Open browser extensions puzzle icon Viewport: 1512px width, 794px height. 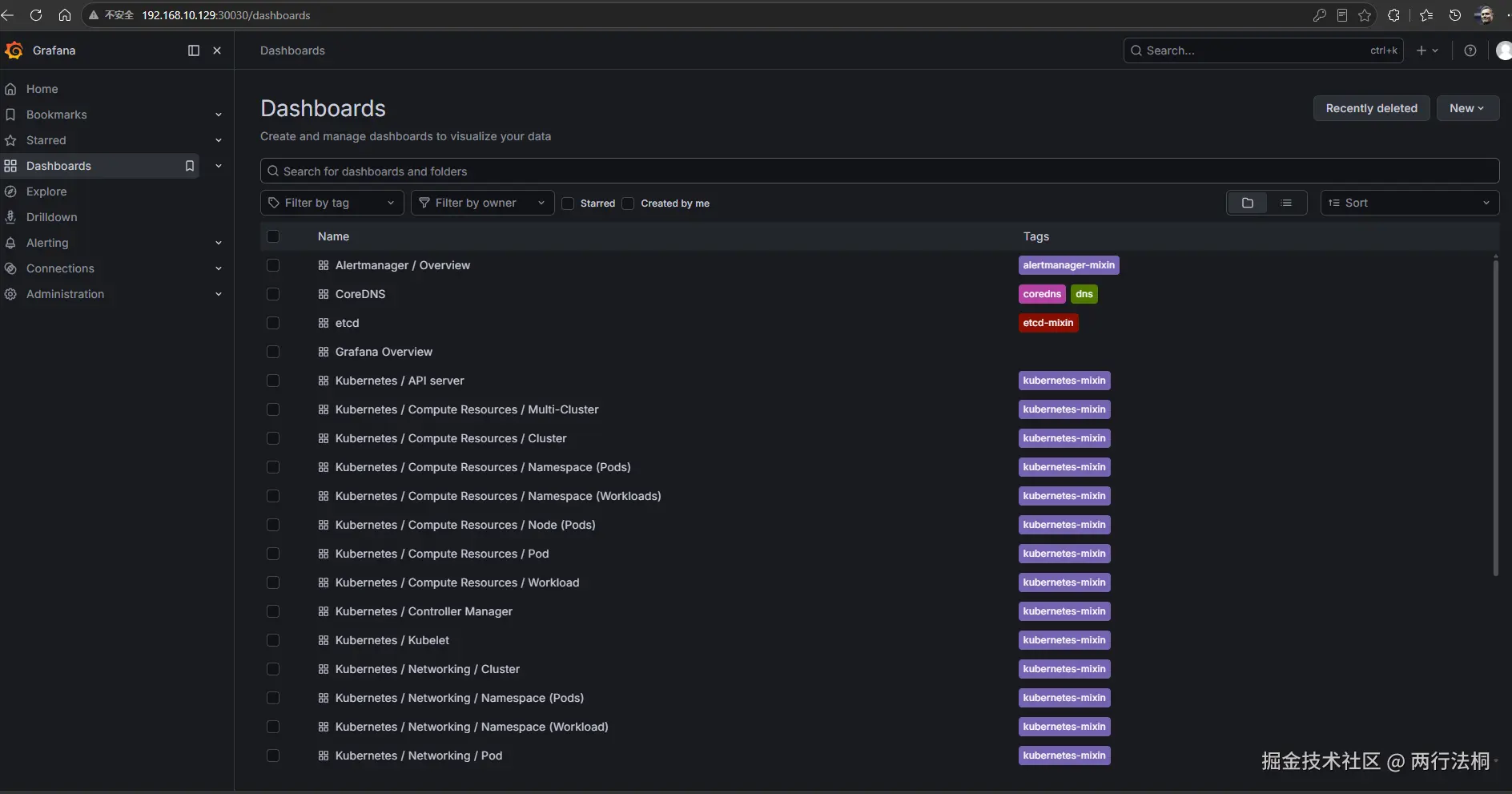click(x=1394, y=15)
